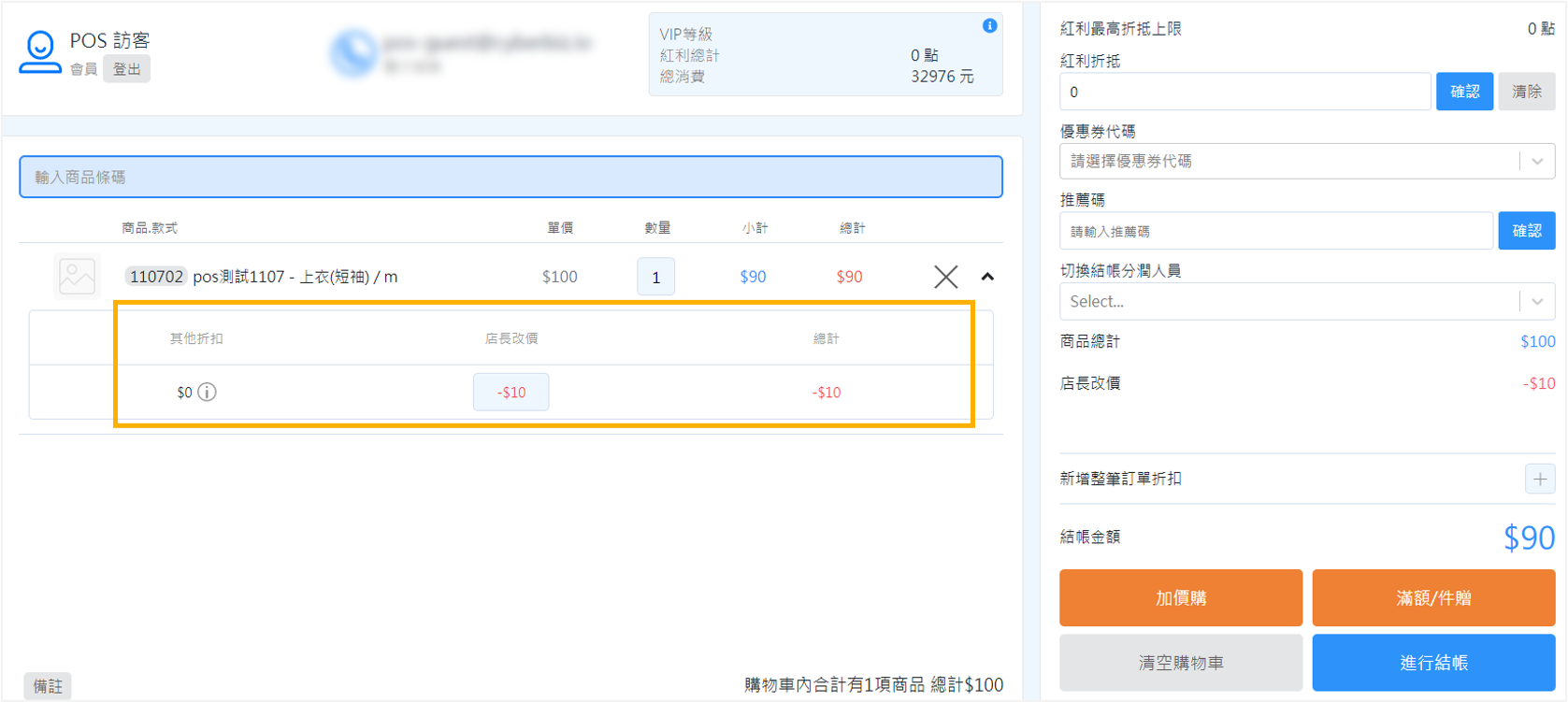The image size is (1568, 702).
Task: Click the 滿額/件贈 gift button
Action: pos(1432,598)
